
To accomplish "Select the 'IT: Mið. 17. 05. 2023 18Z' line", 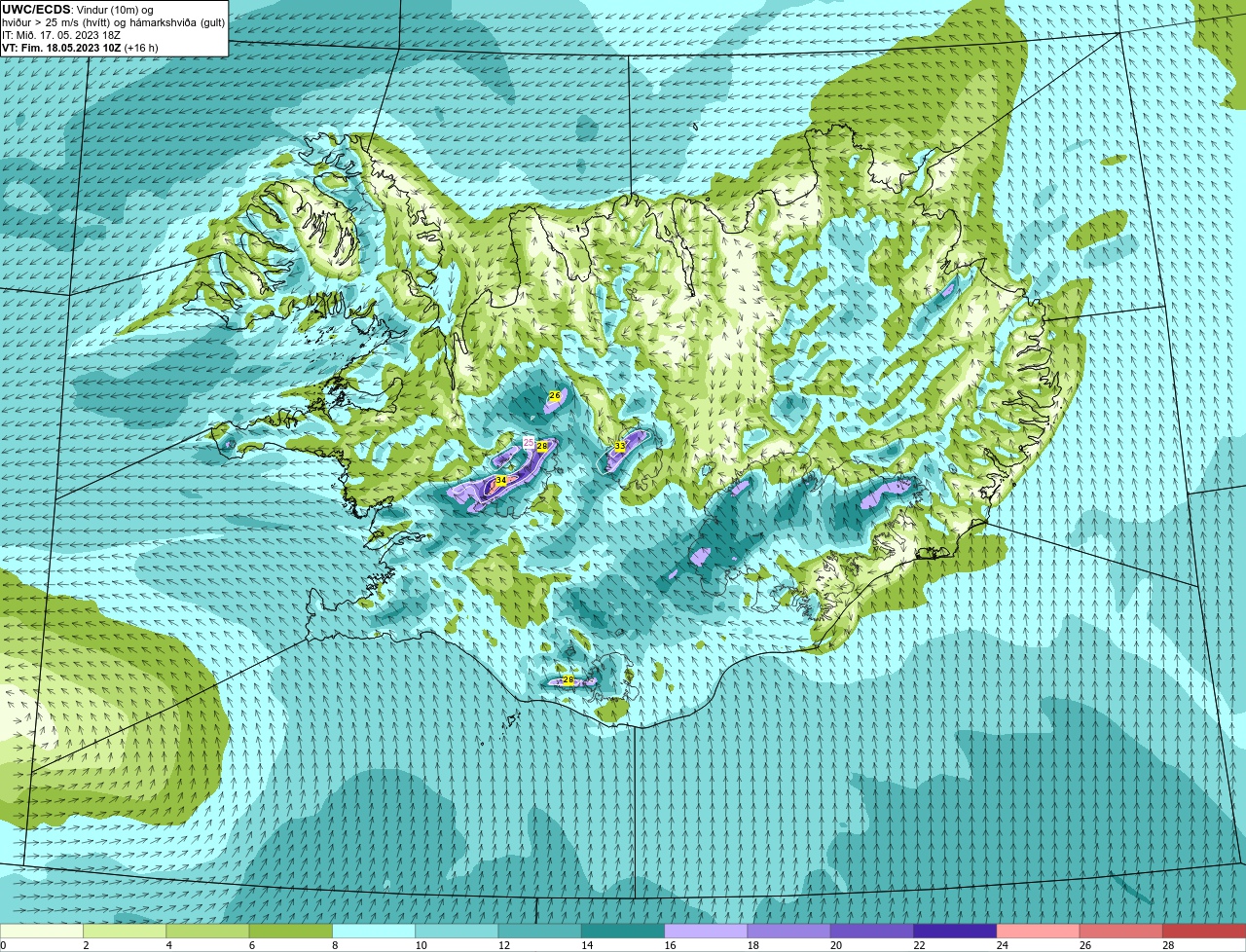I will (x=61, y=35).
